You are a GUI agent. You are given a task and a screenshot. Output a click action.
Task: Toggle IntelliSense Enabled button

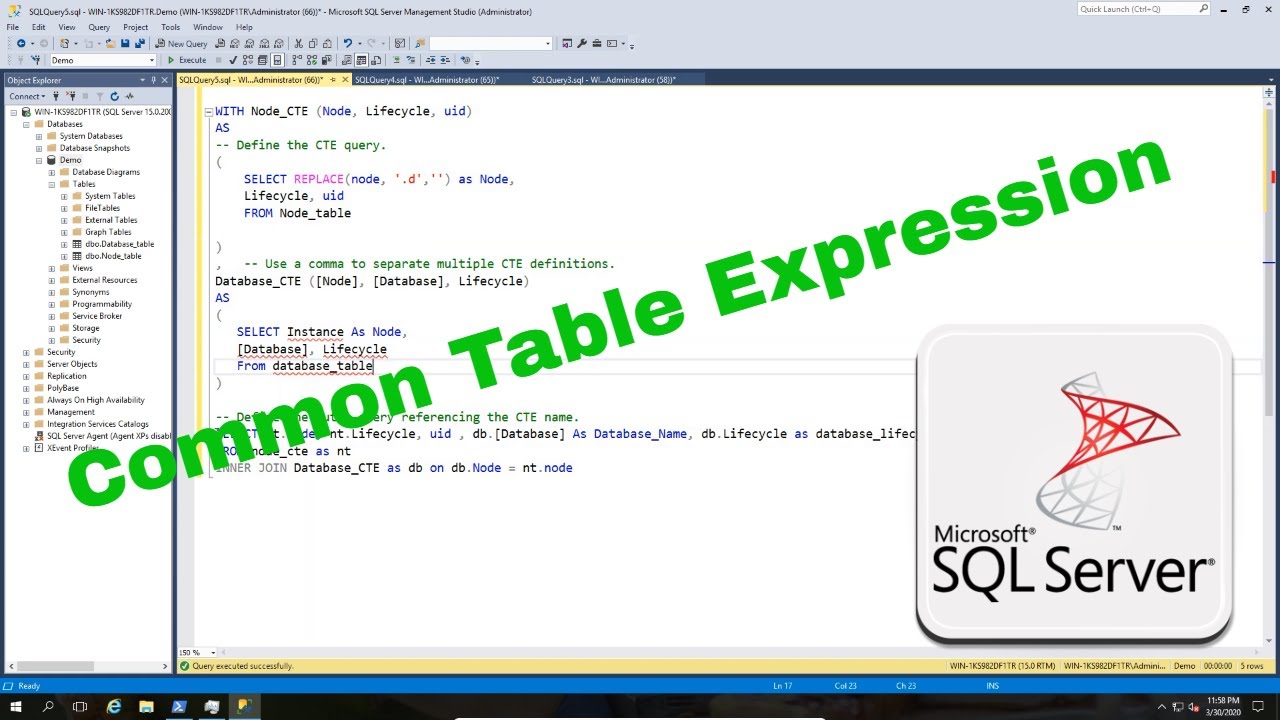tap(277, 60)
